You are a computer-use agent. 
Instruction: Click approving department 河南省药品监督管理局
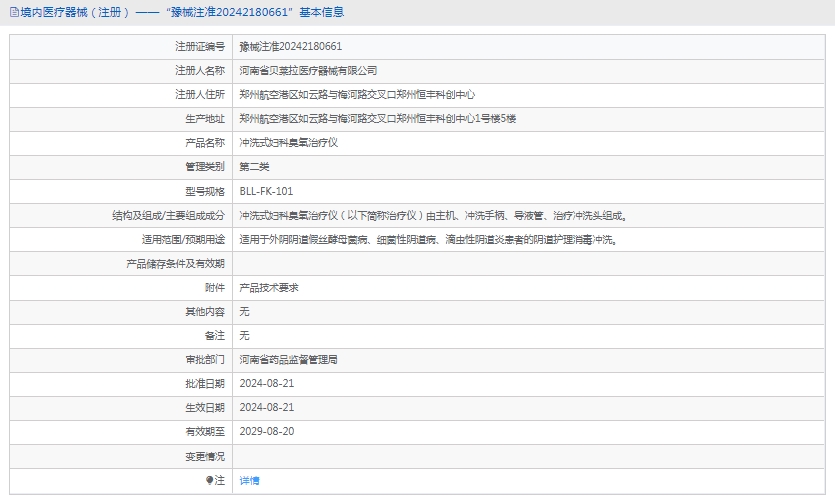[288, 359]
